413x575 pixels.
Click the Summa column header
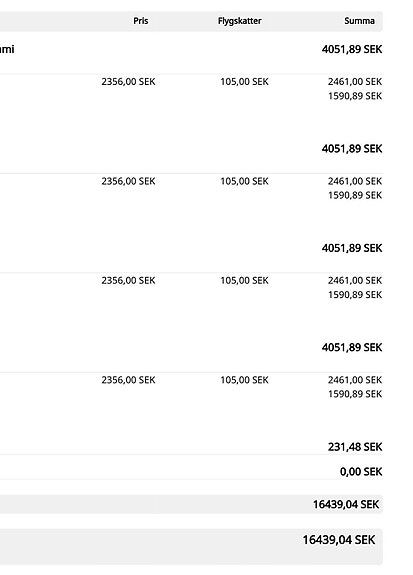359,21
